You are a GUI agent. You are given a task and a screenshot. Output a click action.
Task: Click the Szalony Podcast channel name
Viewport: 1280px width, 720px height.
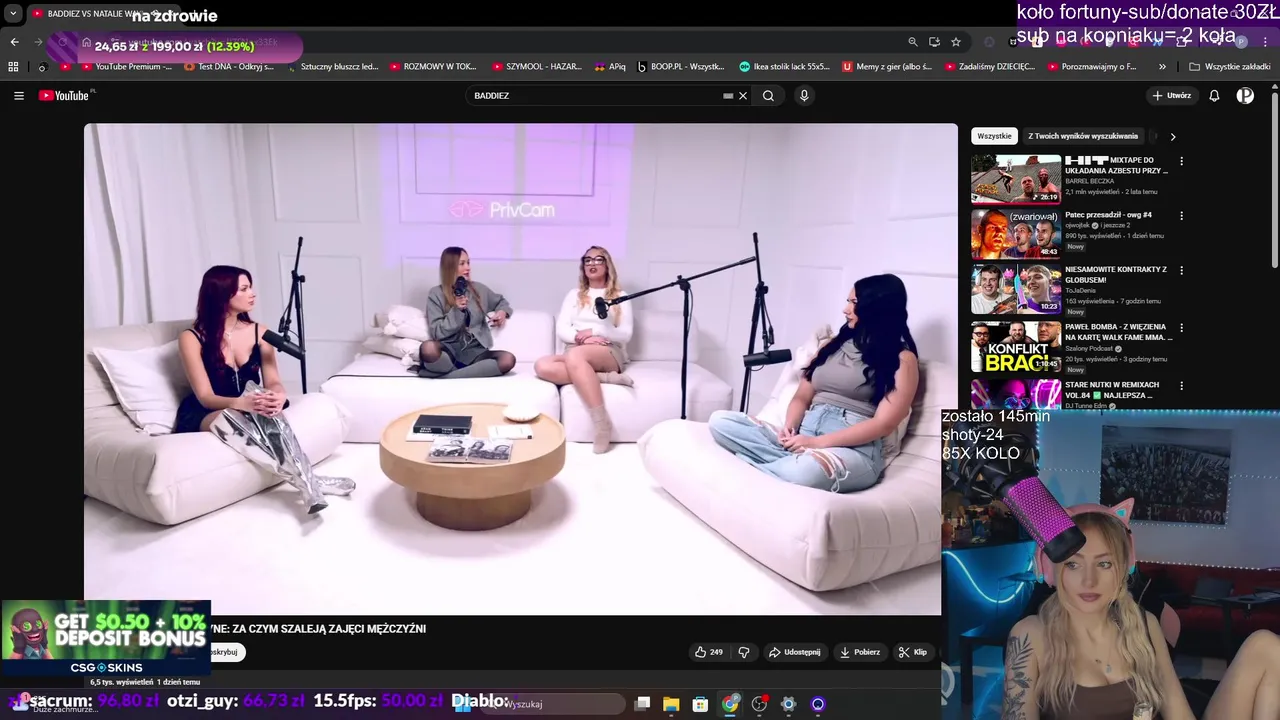coord(1089,349)
